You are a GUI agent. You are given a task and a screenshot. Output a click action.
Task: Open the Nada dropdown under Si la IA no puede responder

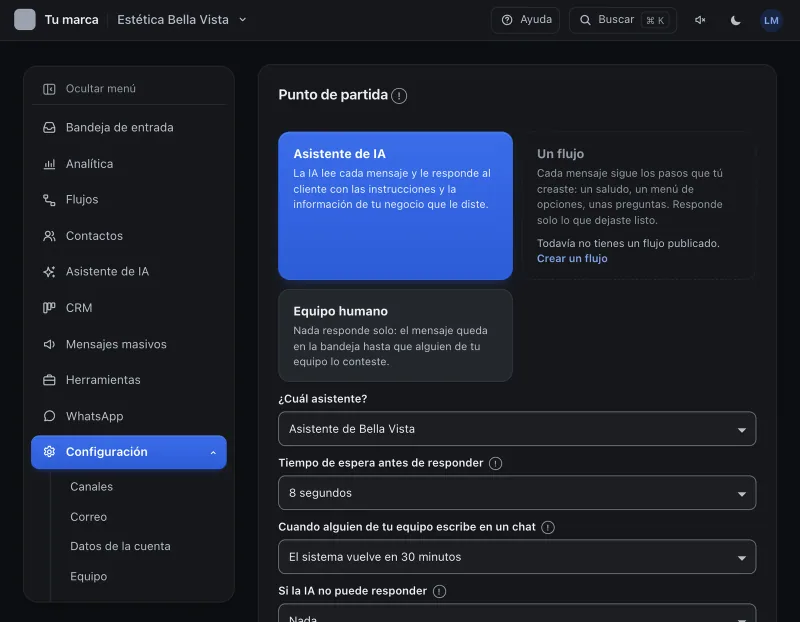click(517, 614)
